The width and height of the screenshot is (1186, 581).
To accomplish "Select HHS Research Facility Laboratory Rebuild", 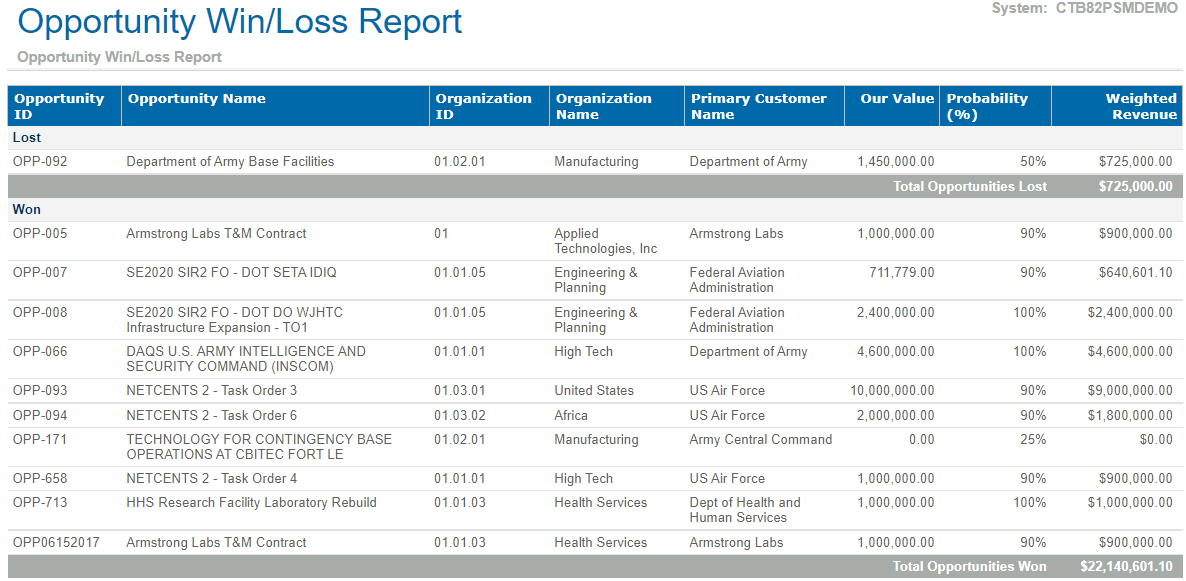I will [251, 503].
